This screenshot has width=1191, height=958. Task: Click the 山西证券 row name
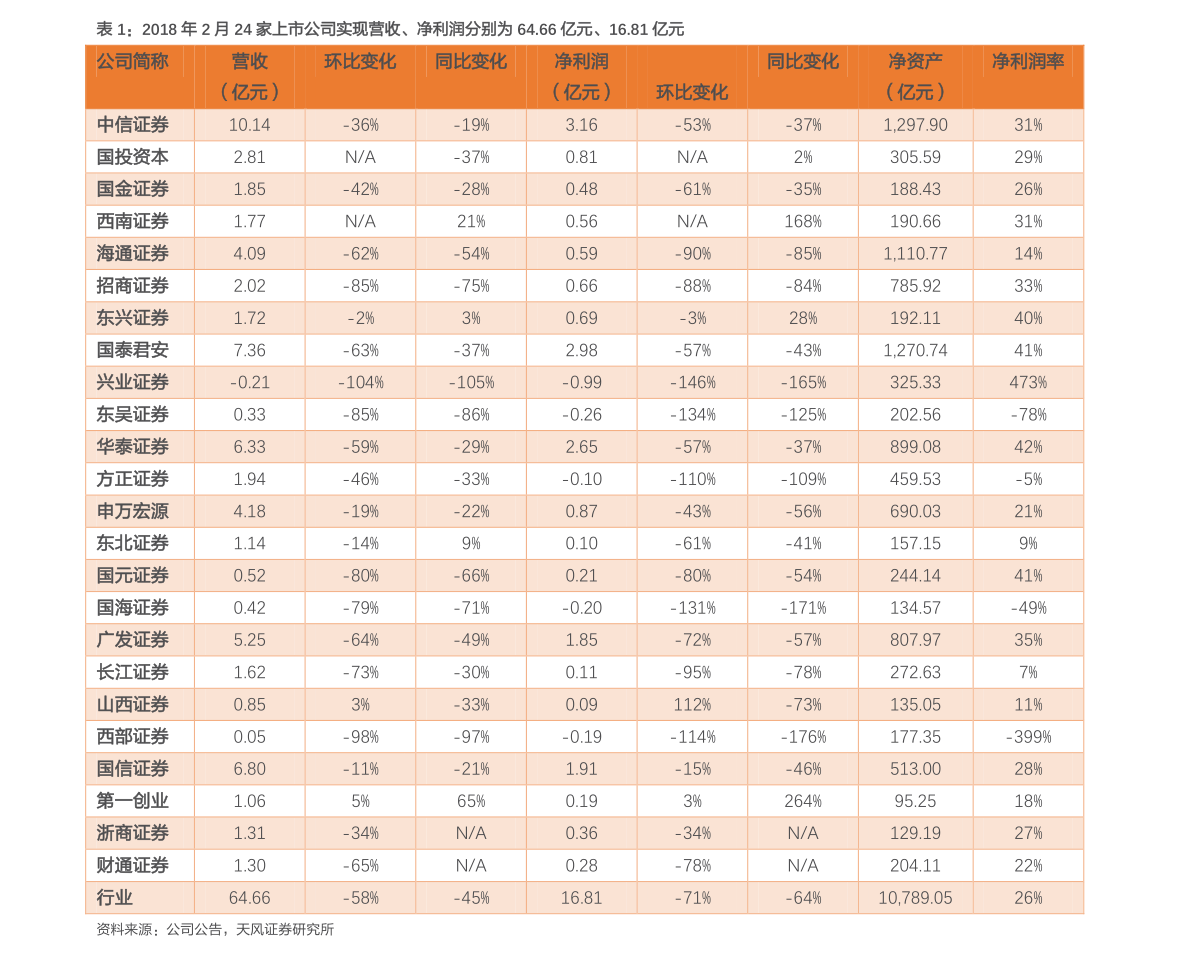click(x=132, y=704)
